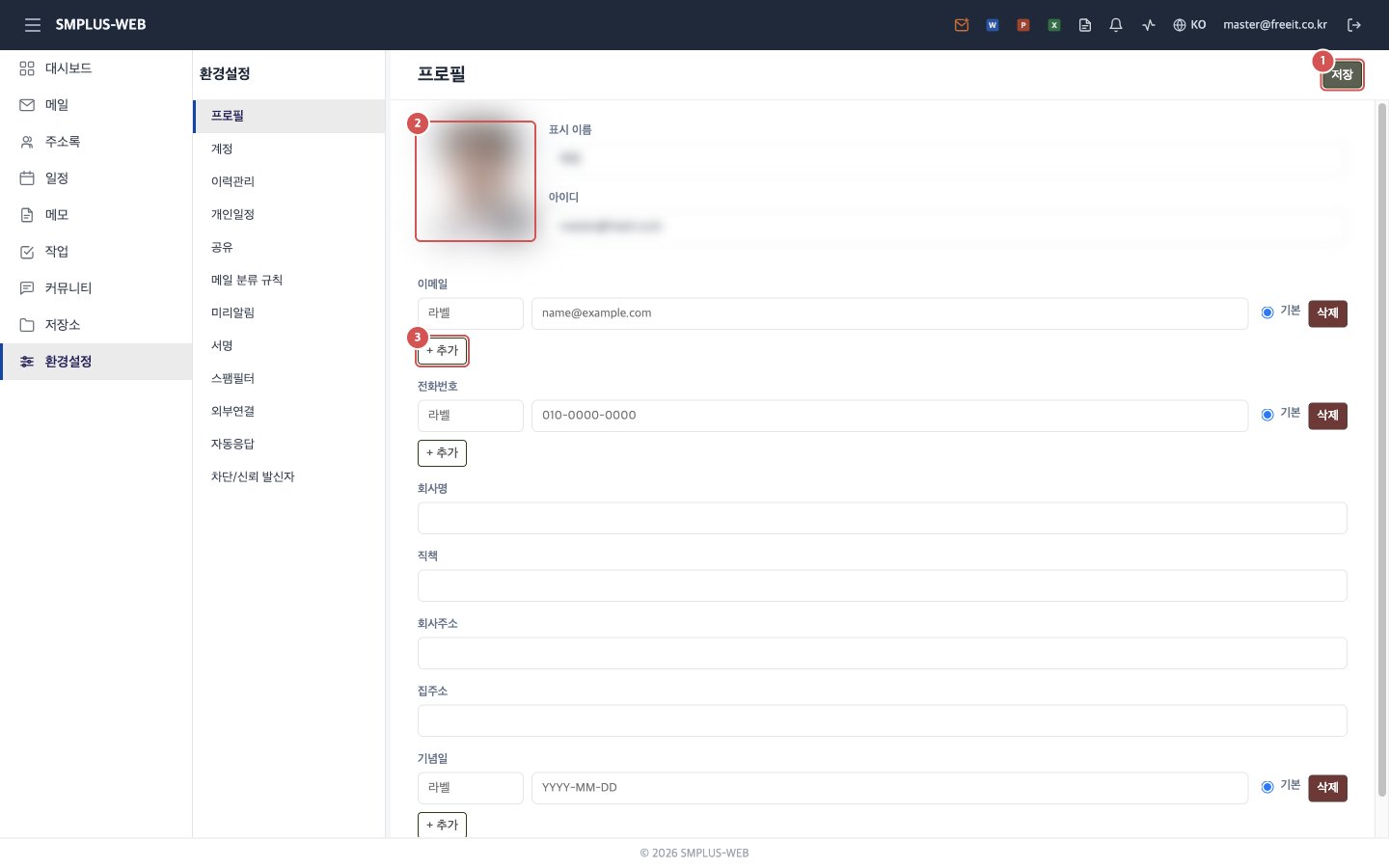Click the email 라벨 field
Viewport: 1389px width, 868px height.
(x=471, y=313)
